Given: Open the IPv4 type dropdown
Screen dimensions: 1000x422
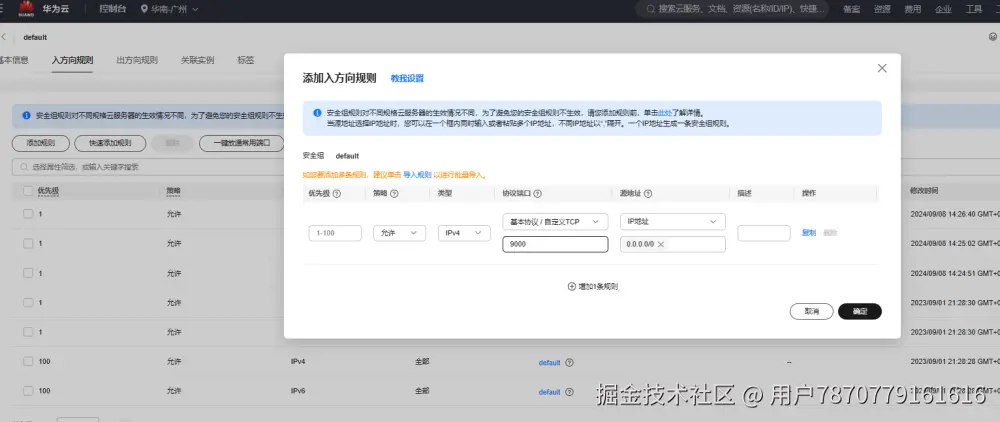Looking at the screenshot, I should (464, 233).
